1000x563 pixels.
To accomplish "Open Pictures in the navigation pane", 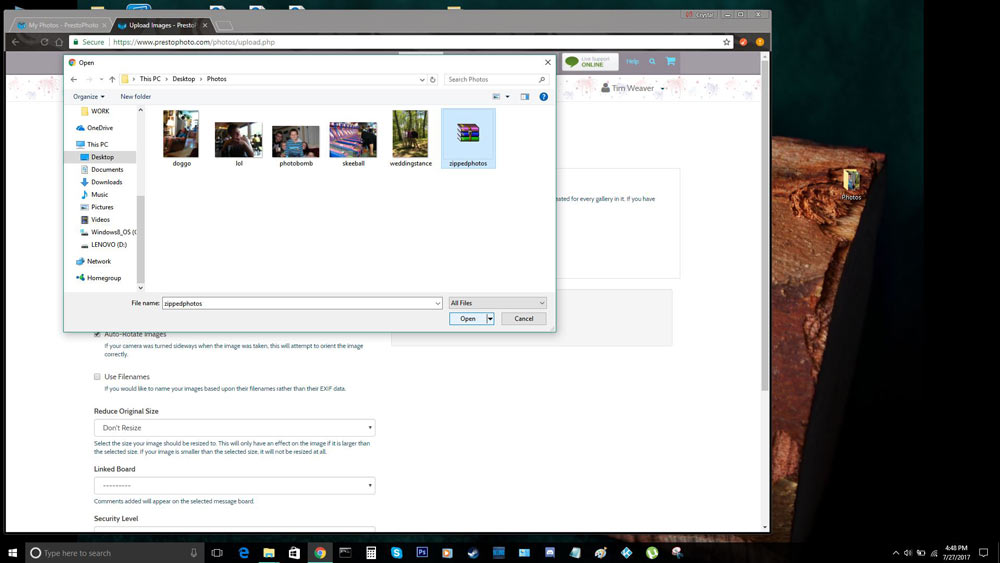I will pyautogui.click(x=97, y=207).
